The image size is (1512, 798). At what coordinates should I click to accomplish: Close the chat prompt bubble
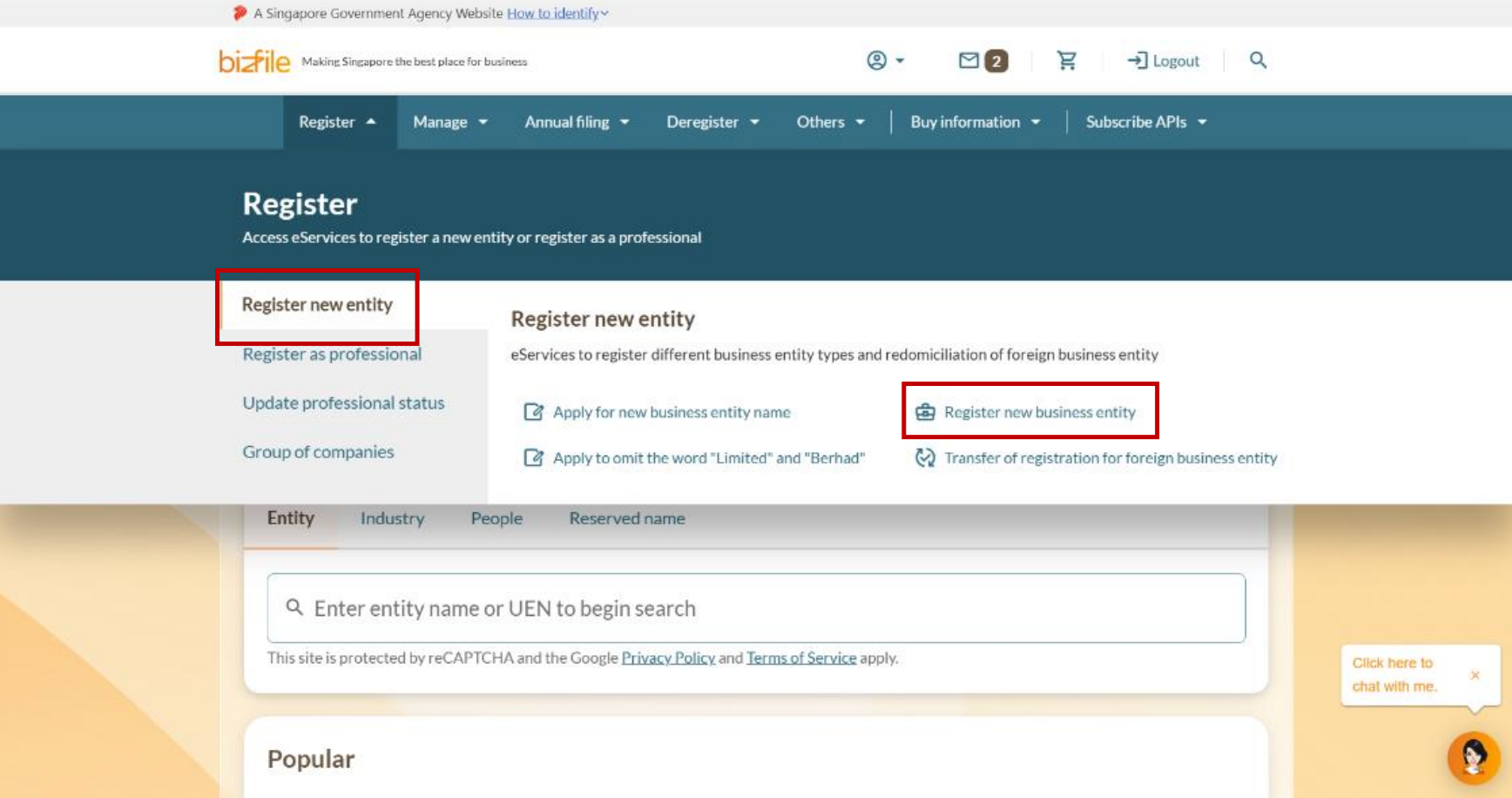click(1475, 675)
